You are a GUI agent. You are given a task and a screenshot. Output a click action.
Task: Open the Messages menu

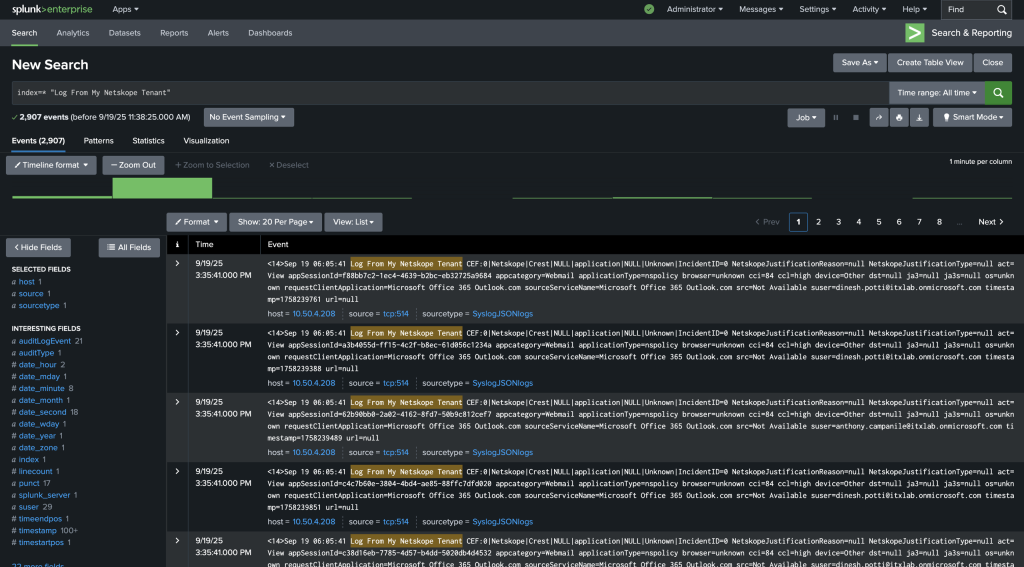click(x=761, y=9)
